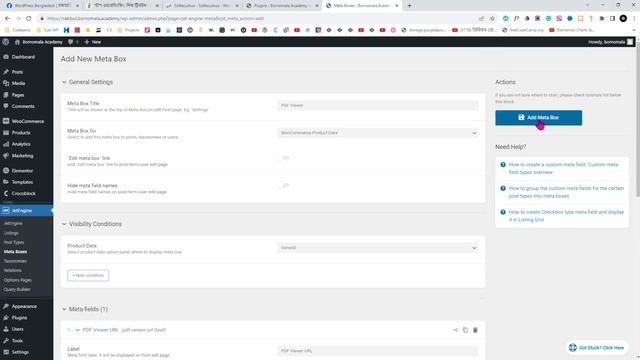Collapse the Meta fields (1) section
Viewport: 640px width, 360px height.
coord(64,309)
